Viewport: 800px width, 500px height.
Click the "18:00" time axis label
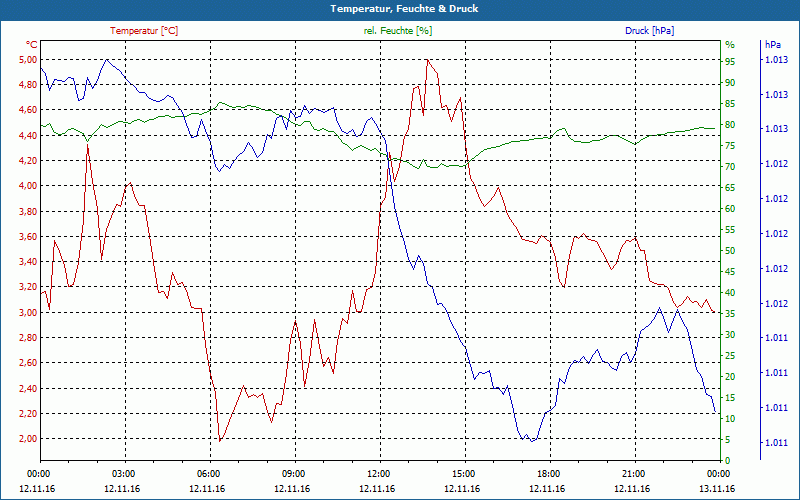547,474
